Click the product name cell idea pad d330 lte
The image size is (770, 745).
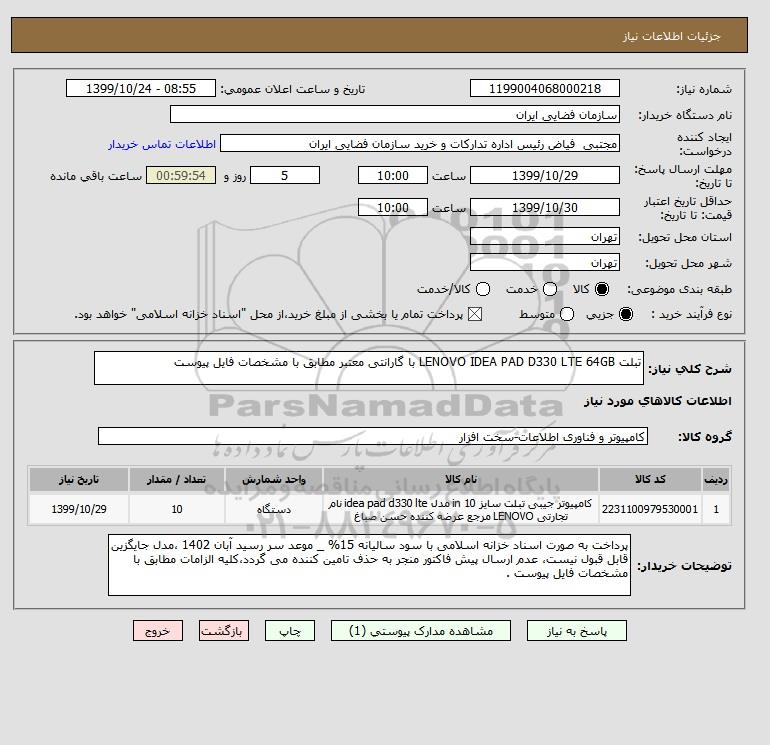pyautogui.click(x=461, y=509)
